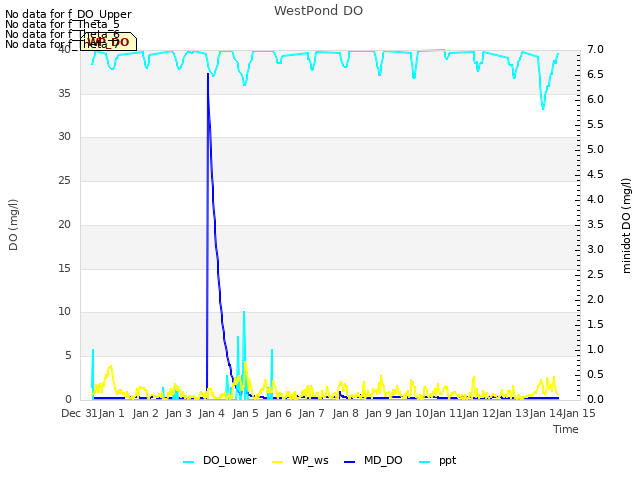Click the blue MD_DO spike peak on Jan 4
Image resolution: width=640 pixels, height=480 pixels.
208,74
